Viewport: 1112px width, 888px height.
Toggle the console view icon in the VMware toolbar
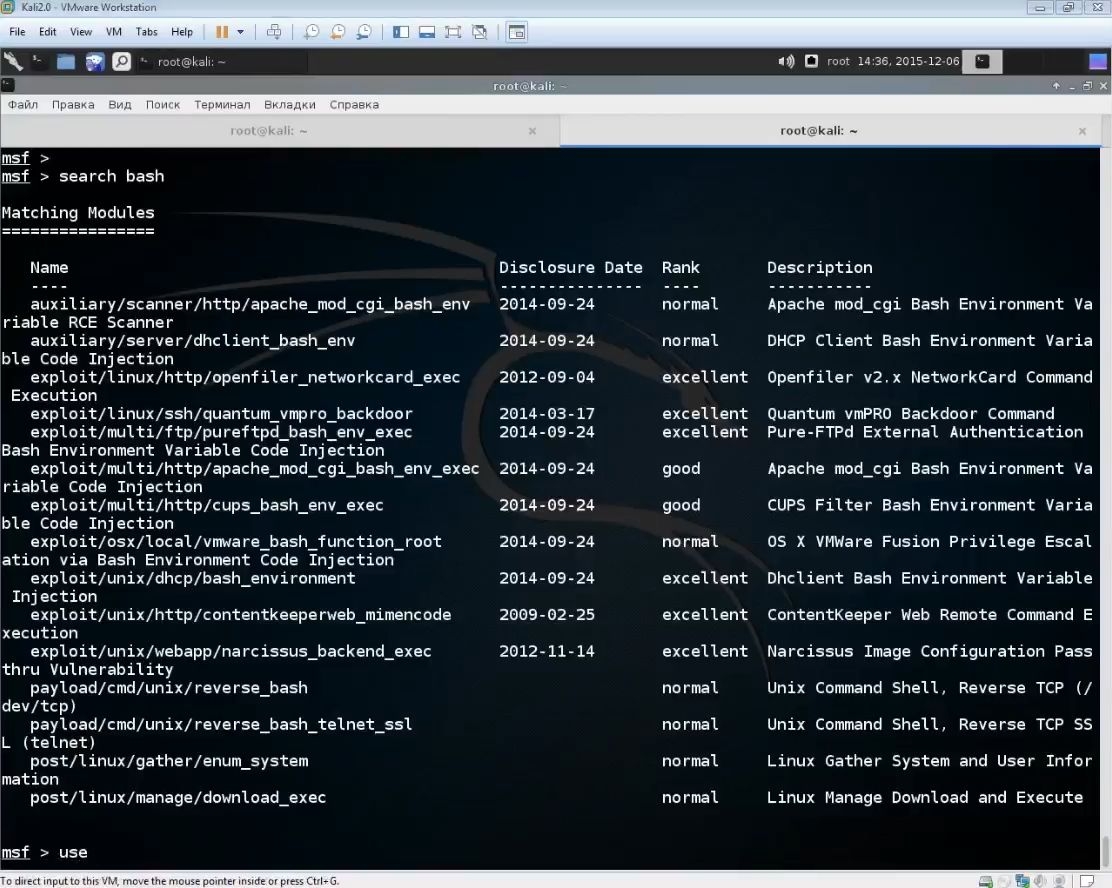tap(517, 32)
